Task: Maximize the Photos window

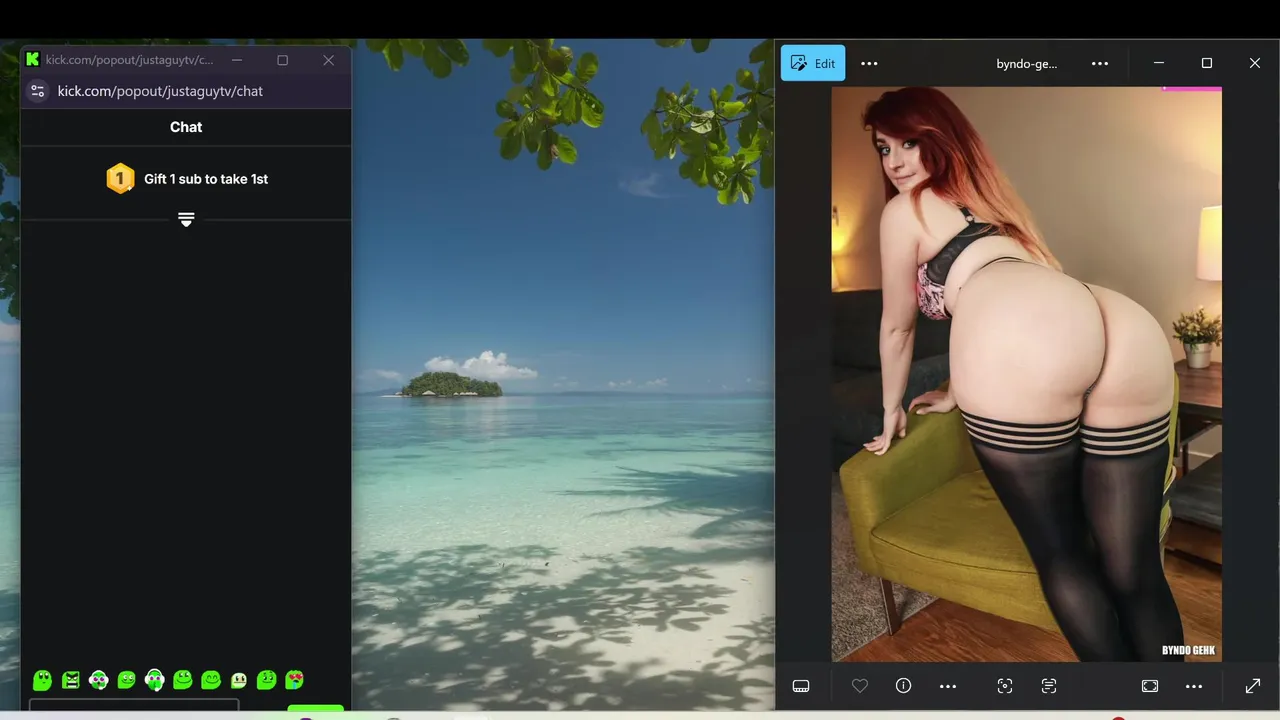Action: [1207, 63]
